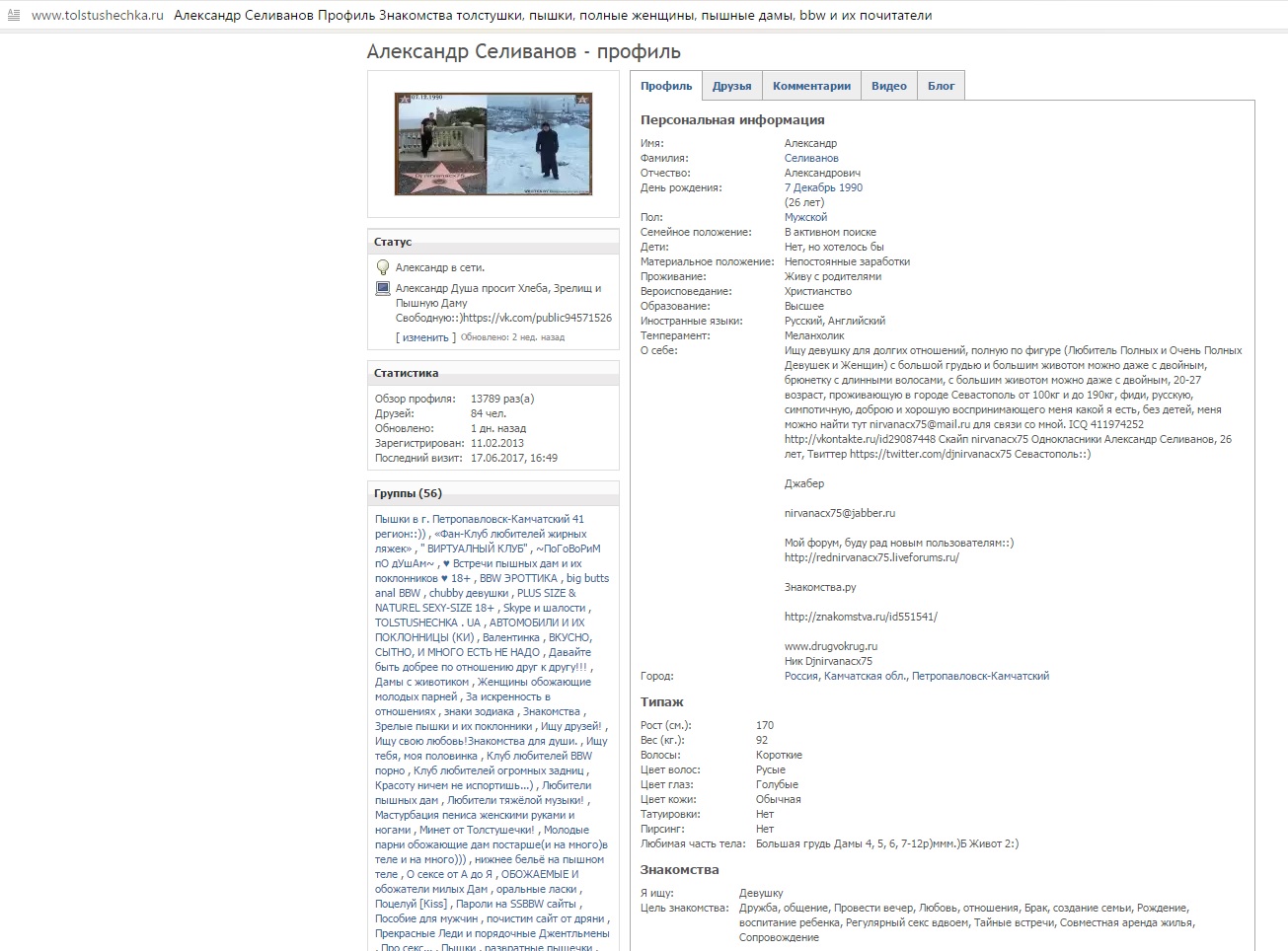This screenshot has width=1288, height=951.
Task: Open the Блог tab
Action: pyautogui.click(x=942, y=86)
